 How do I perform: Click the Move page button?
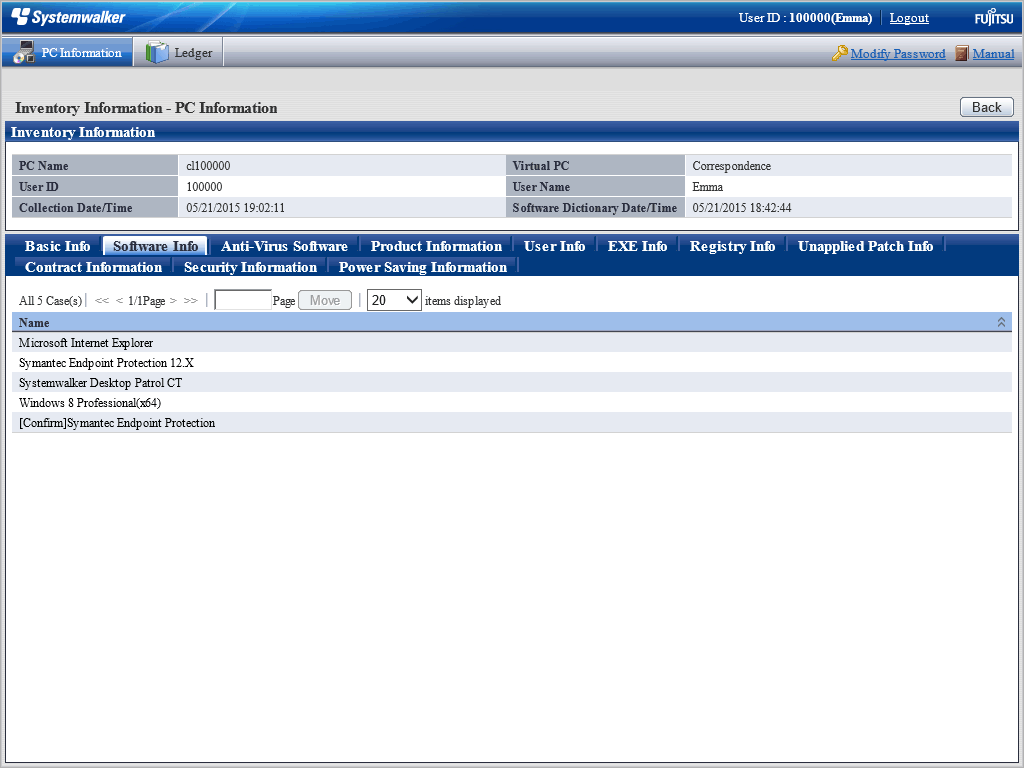[325, 300]
